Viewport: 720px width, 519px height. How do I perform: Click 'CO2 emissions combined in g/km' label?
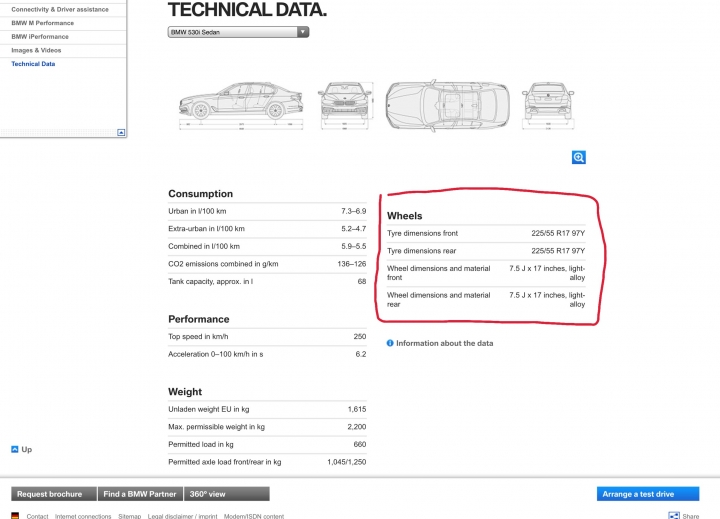223,264
